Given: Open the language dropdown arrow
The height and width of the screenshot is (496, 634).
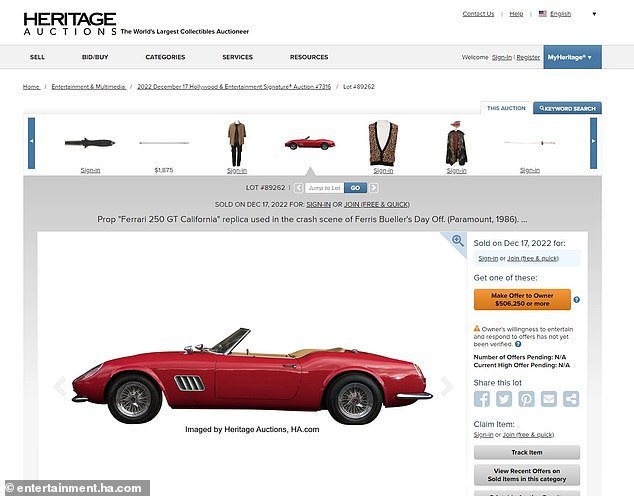Looking at the screenshot, I should (x=594, y=14).
